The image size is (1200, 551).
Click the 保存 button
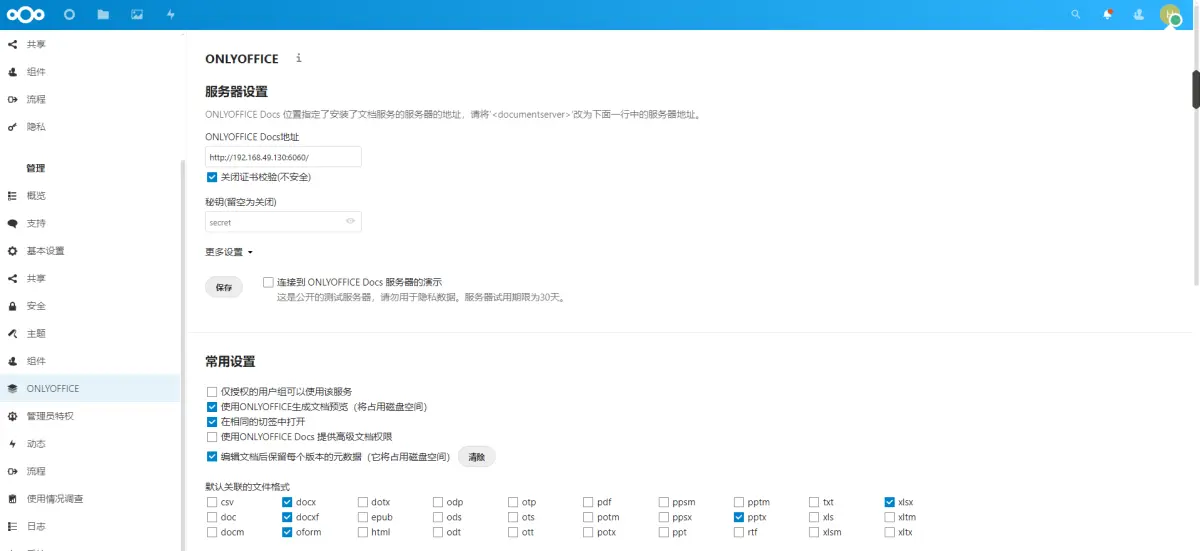224,287
